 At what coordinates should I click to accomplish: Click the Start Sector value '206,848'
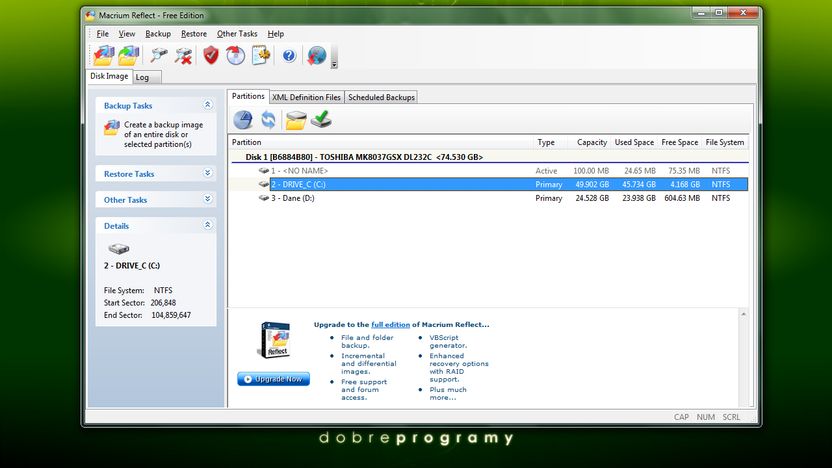(x=163, y=302)
